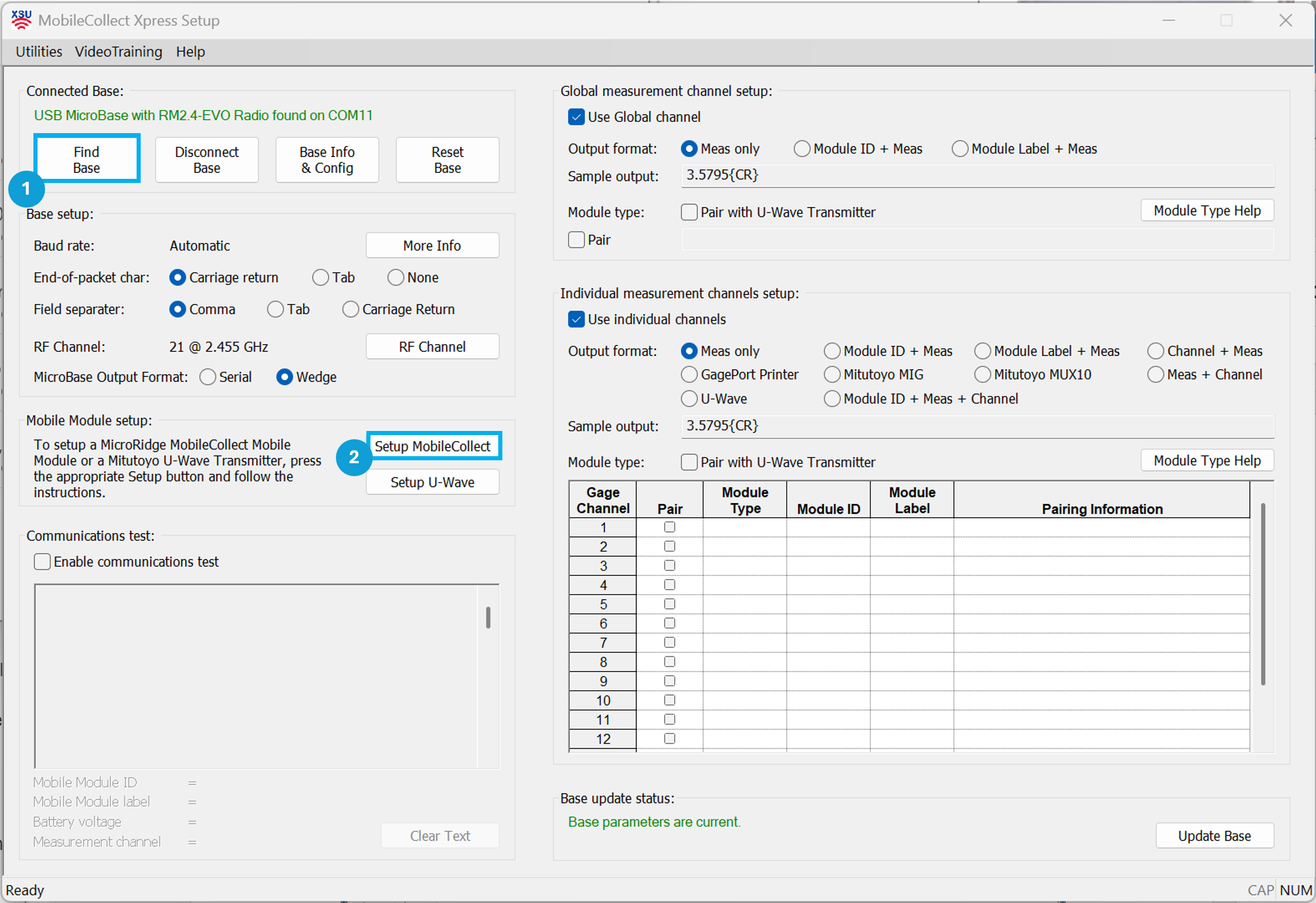
Task: Open the VideoTraining menu
Action: [118, 52]
